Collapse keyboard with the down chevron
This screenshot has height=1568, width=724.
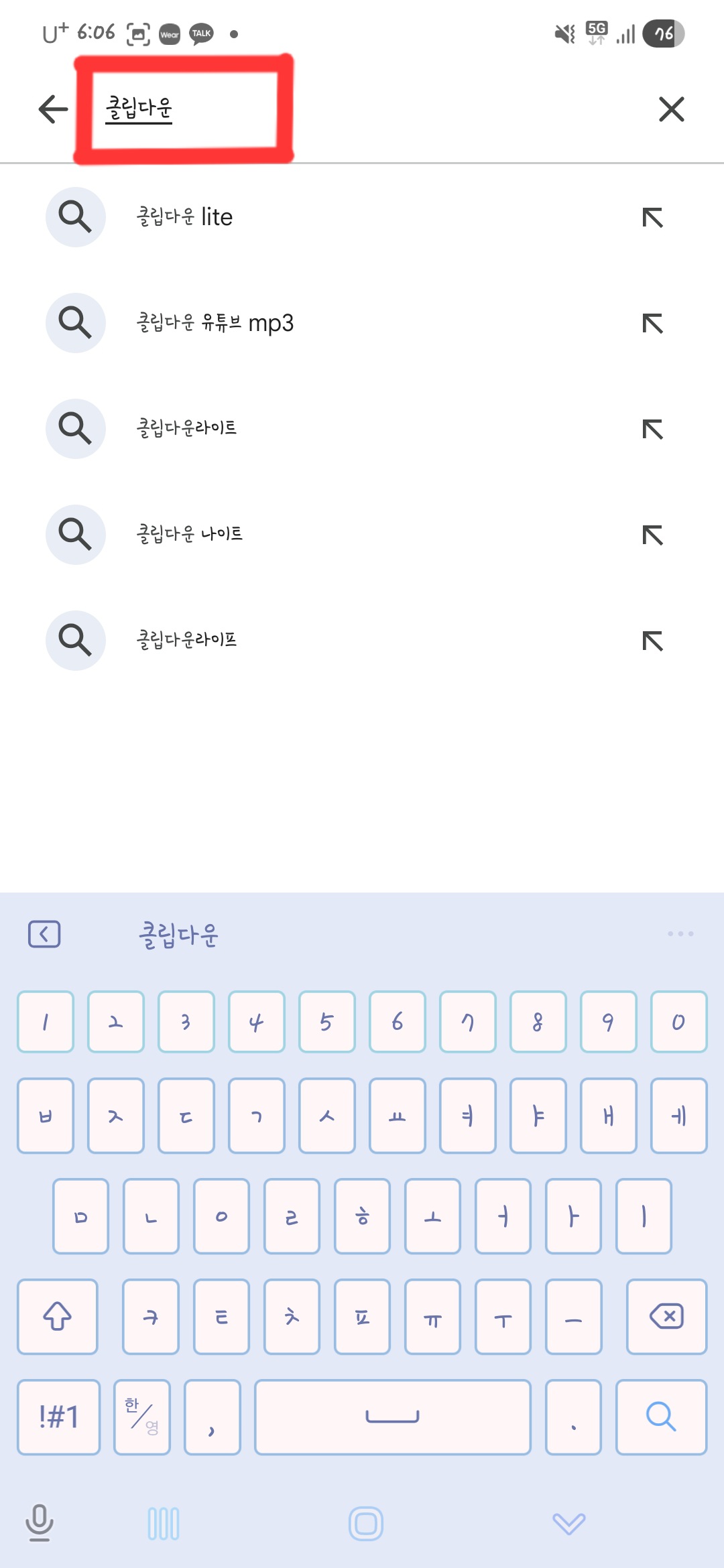568,1524
